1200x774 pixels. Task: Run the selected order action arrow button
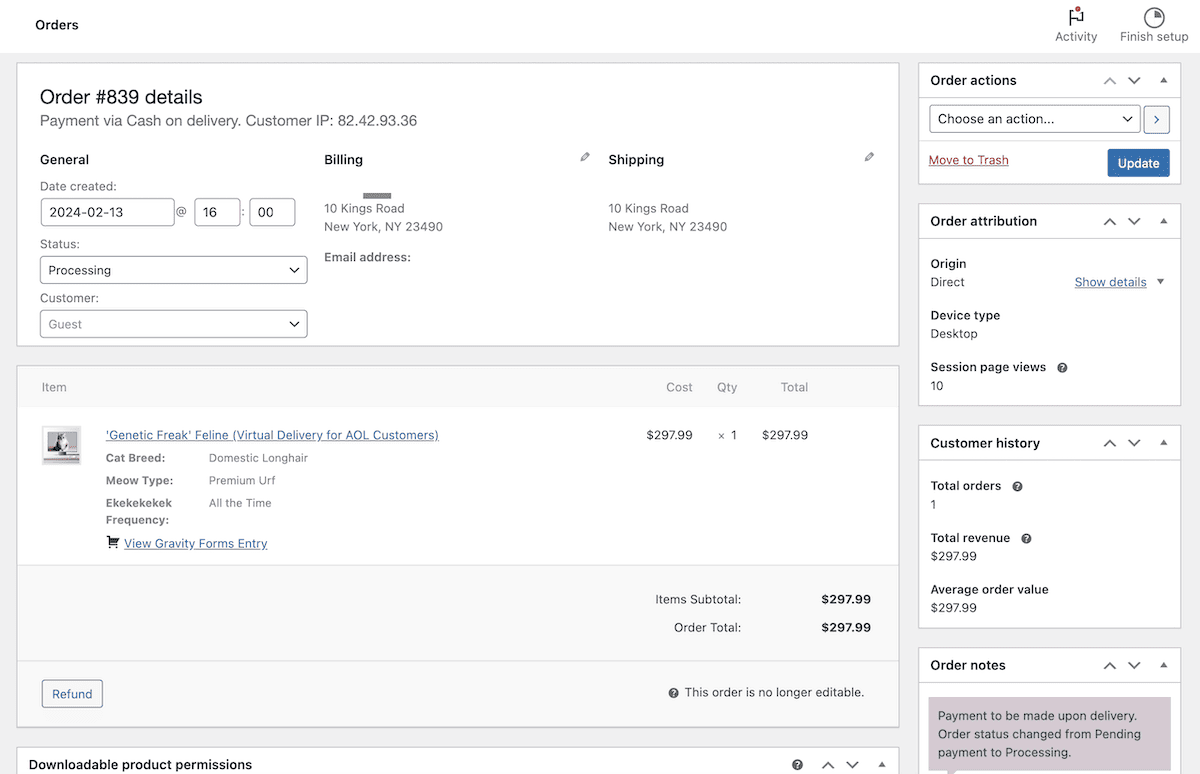tap(1156, 119)
